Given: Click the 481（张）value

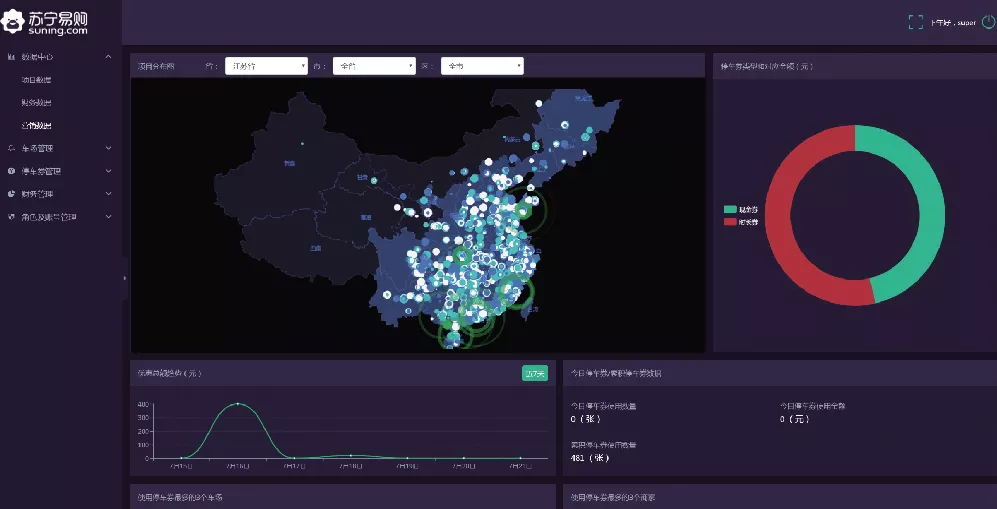Looking at the screenshot, I should (x=590, y=458).
